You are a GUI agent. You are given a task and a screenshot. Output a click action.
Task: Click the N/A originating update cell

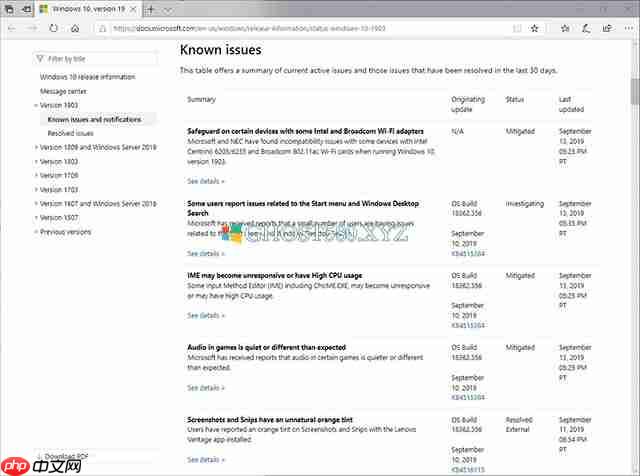[x=457, y=131]
